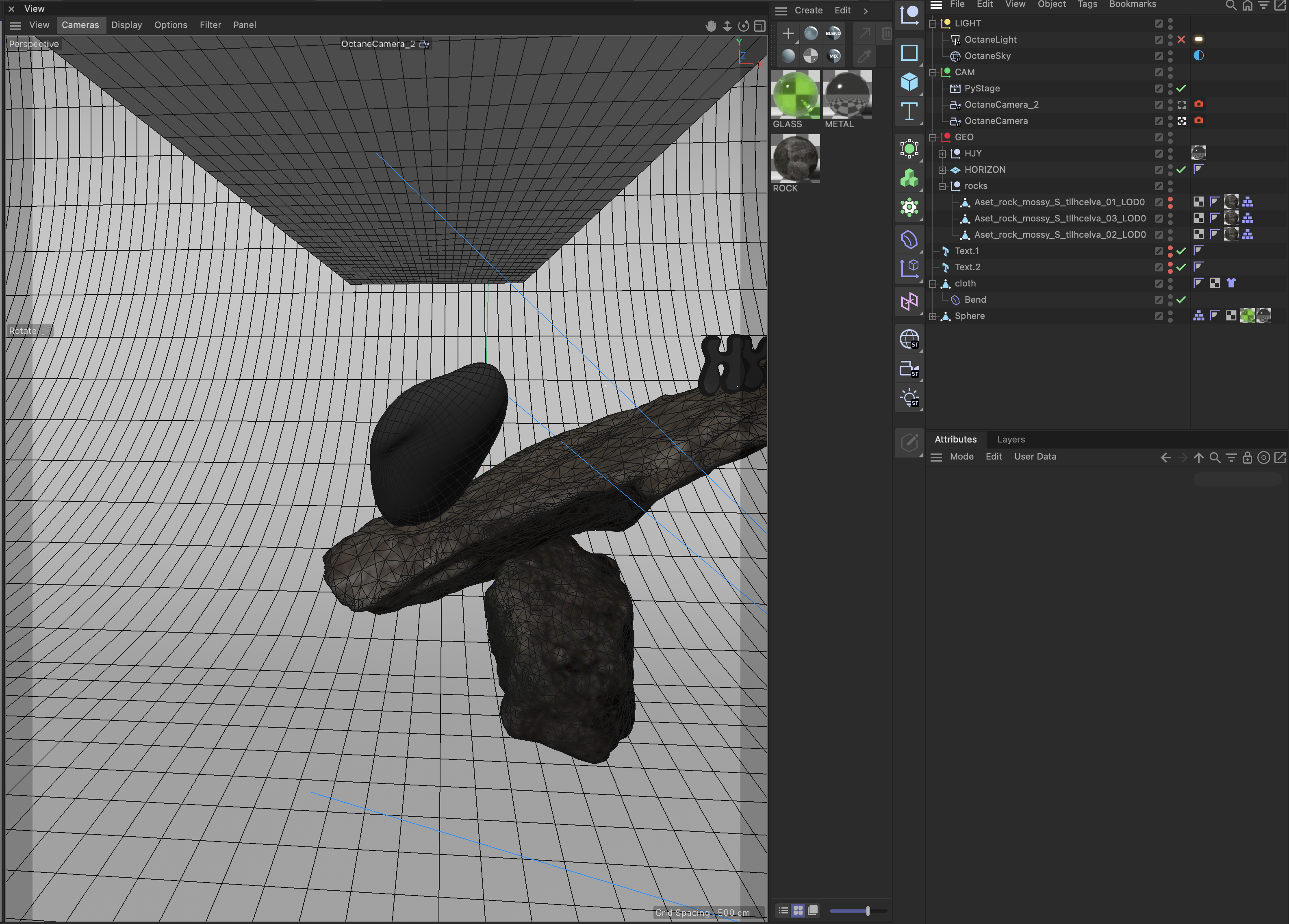Toggle OctaneLight red X enable state

click(1181, 39)
